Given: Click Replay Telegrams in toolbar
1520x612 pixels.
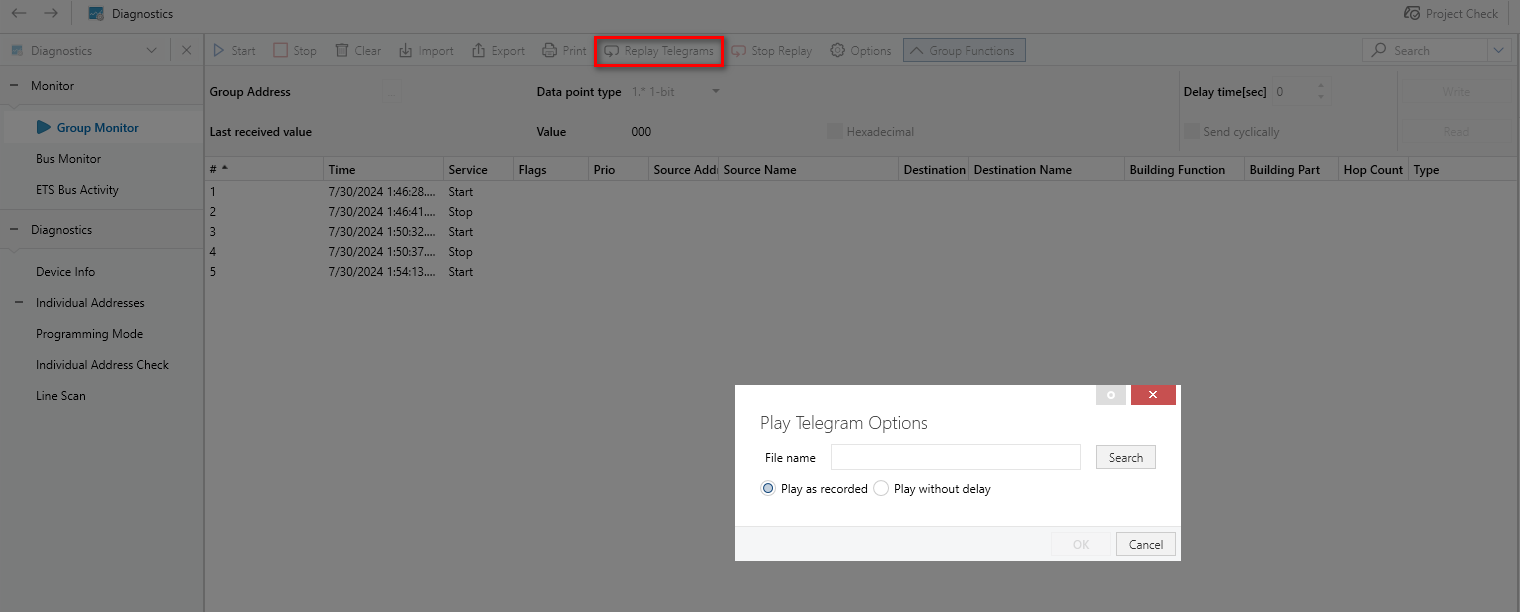Looking at the screenshot, I should (659, 50).
